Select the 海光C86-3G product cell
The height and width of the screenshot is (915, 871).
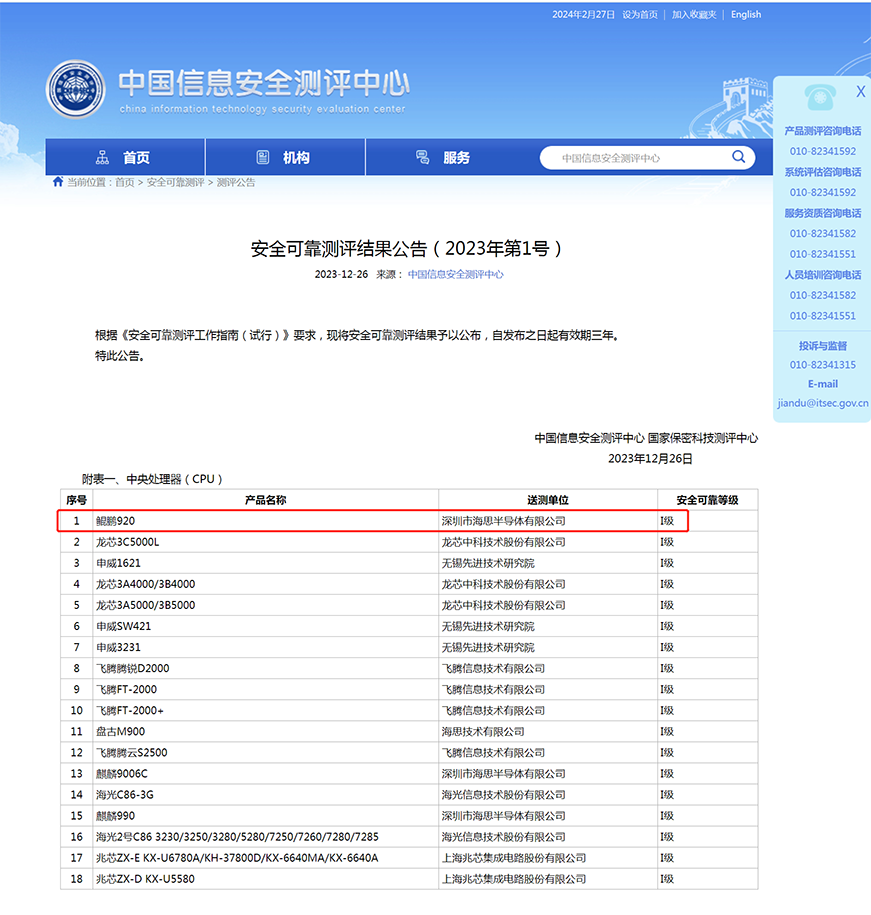(265, 795)
